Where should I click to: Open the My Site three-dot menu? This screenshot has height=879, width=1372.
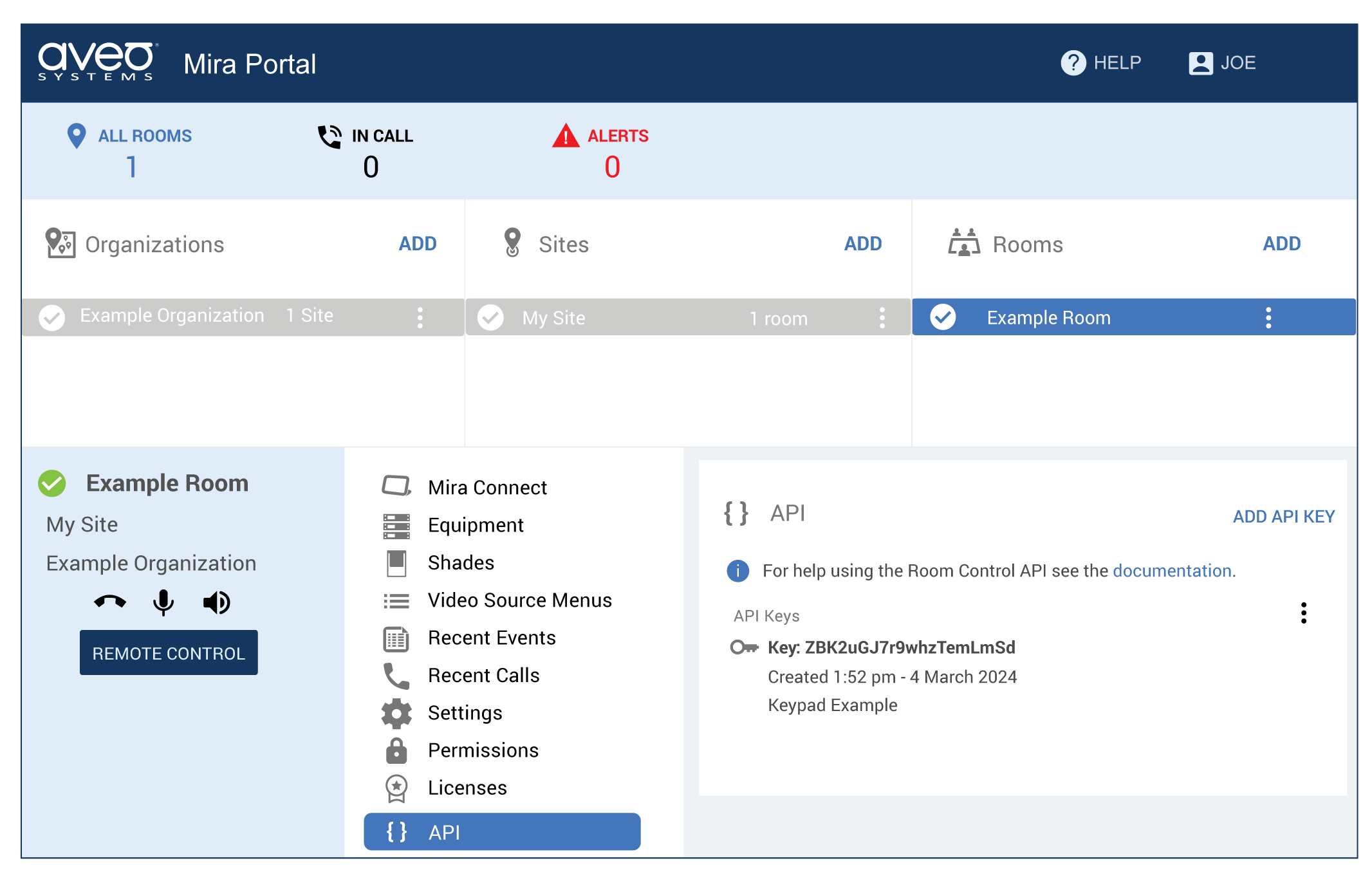[882, 317]
